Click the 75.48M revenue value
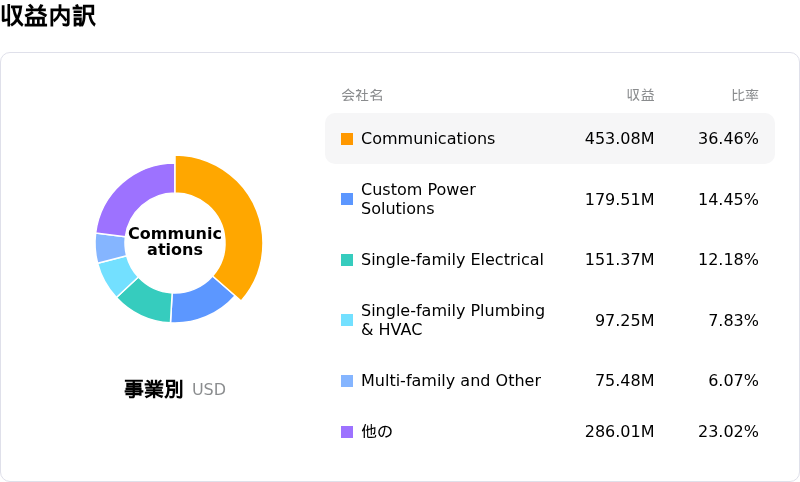The width and height of the screenshot is (800, 482). tap(624, 380)
